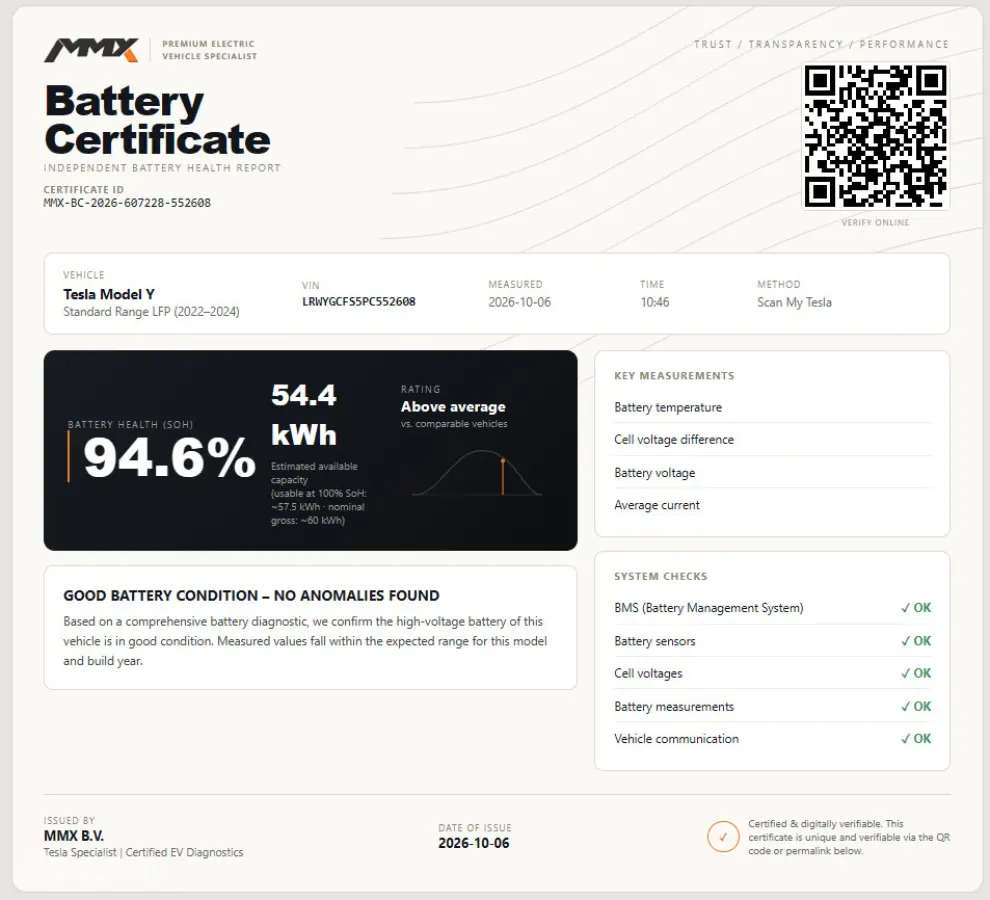
Task: Select the Cell voltage difference row
Action: pos(772,440)
